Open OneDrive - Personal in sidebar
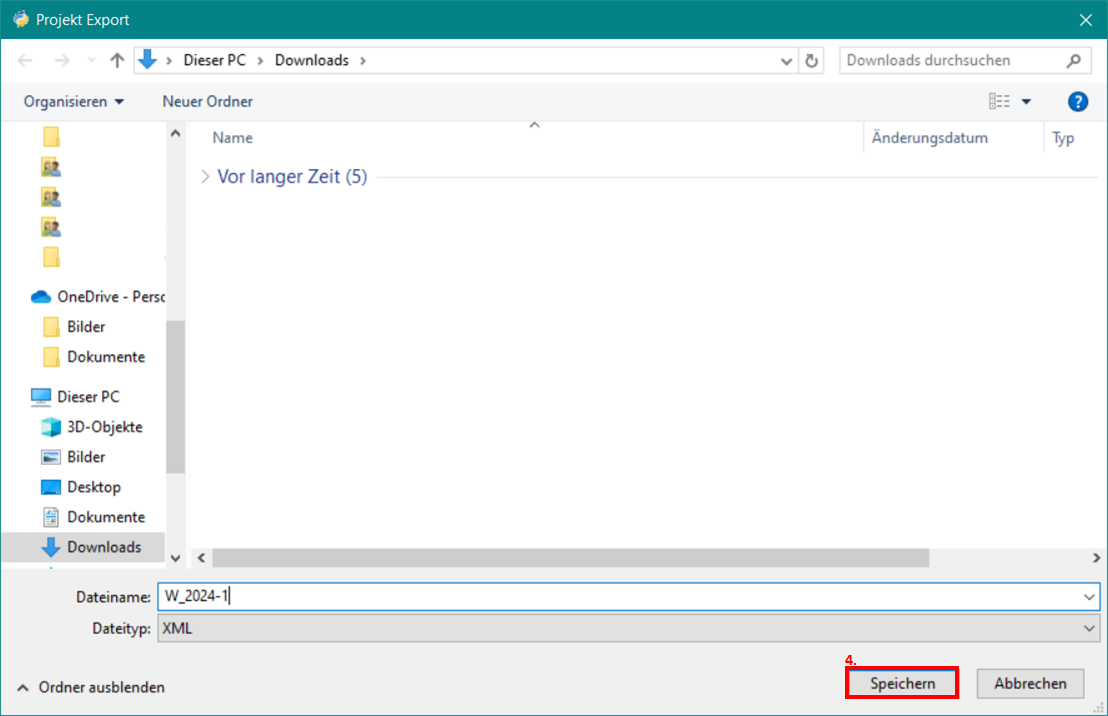The height and width of the screenshot is (716, 1108). [x=108, y=297]
